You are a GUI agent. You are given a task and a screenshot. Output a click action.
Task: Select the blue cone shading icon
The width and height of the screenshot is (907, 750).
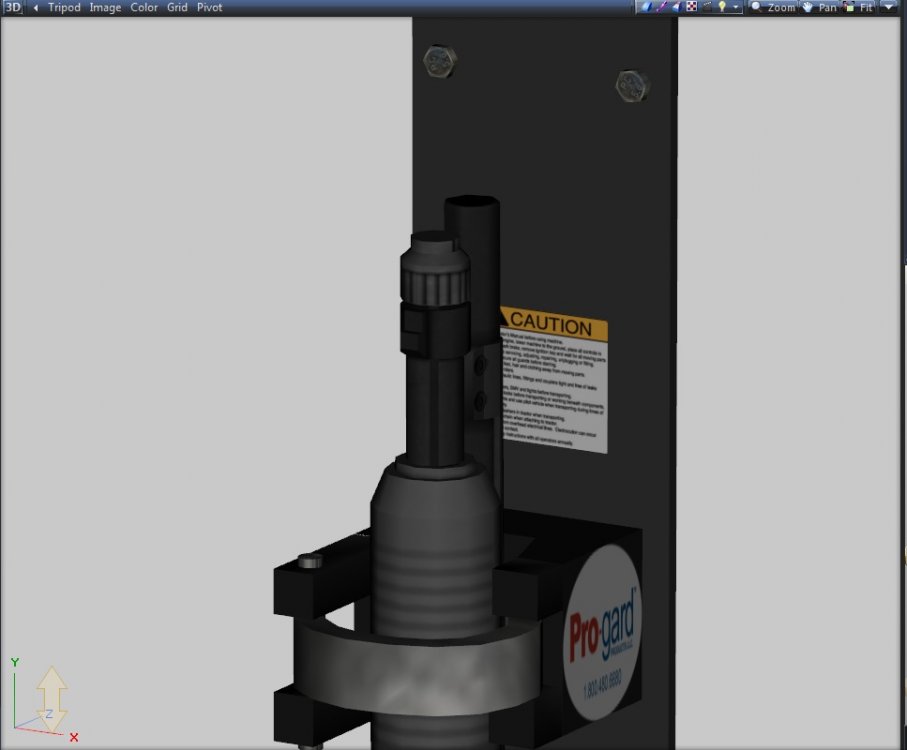[676, 7]
